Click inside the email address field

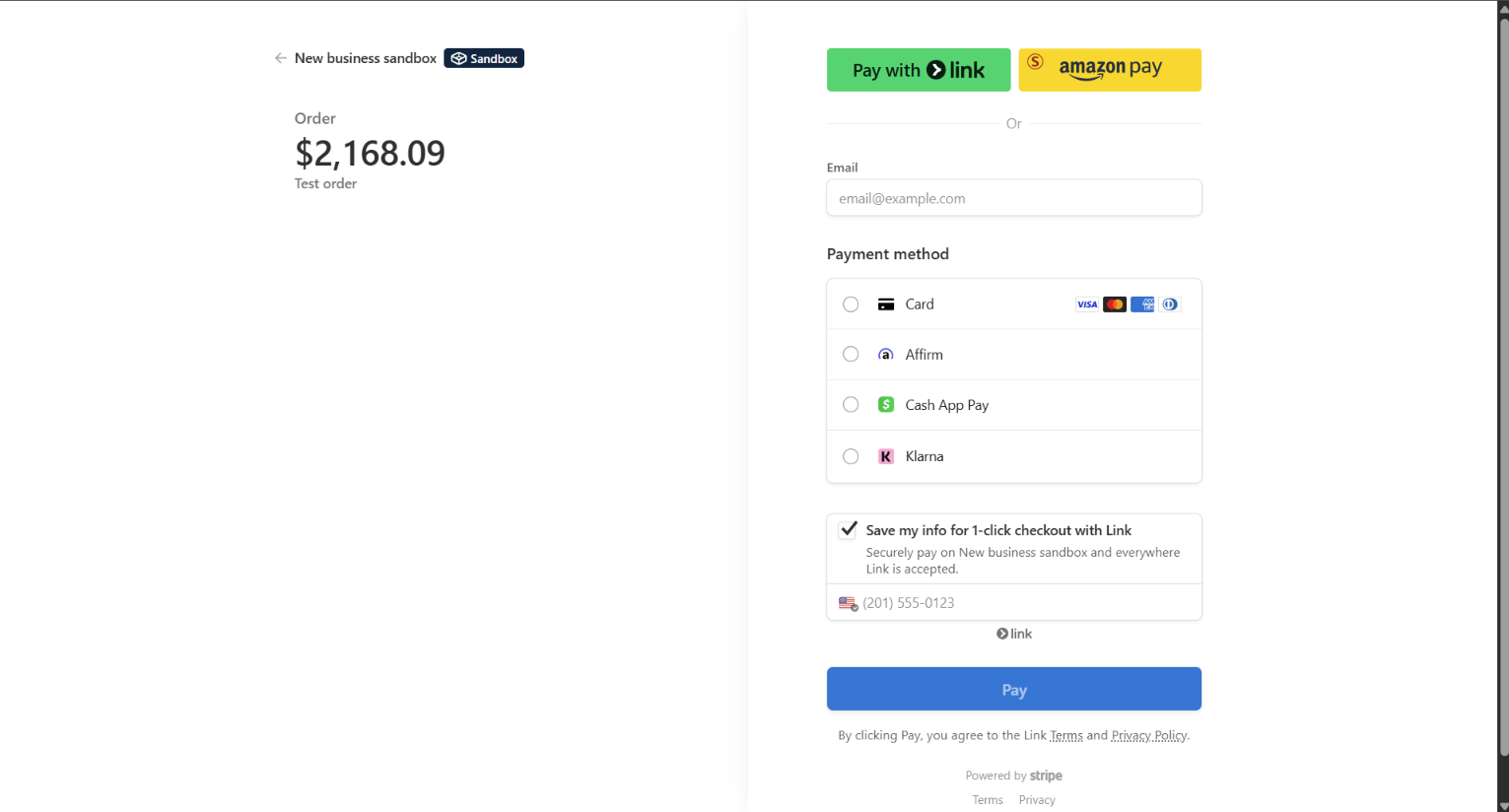pos(1013,197)
